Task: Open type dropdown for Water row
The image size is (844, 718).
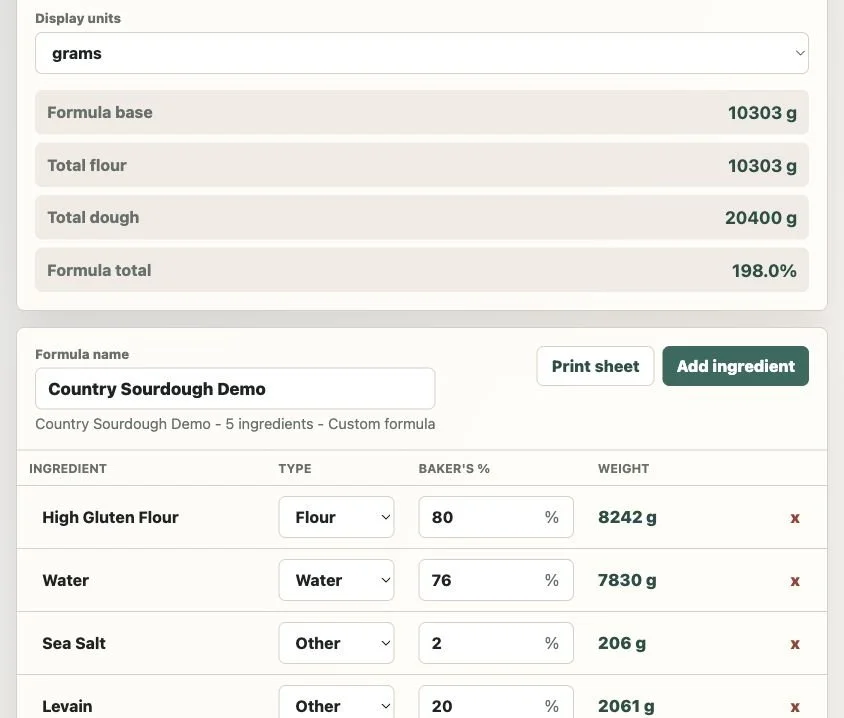Action: click(336, 580)
